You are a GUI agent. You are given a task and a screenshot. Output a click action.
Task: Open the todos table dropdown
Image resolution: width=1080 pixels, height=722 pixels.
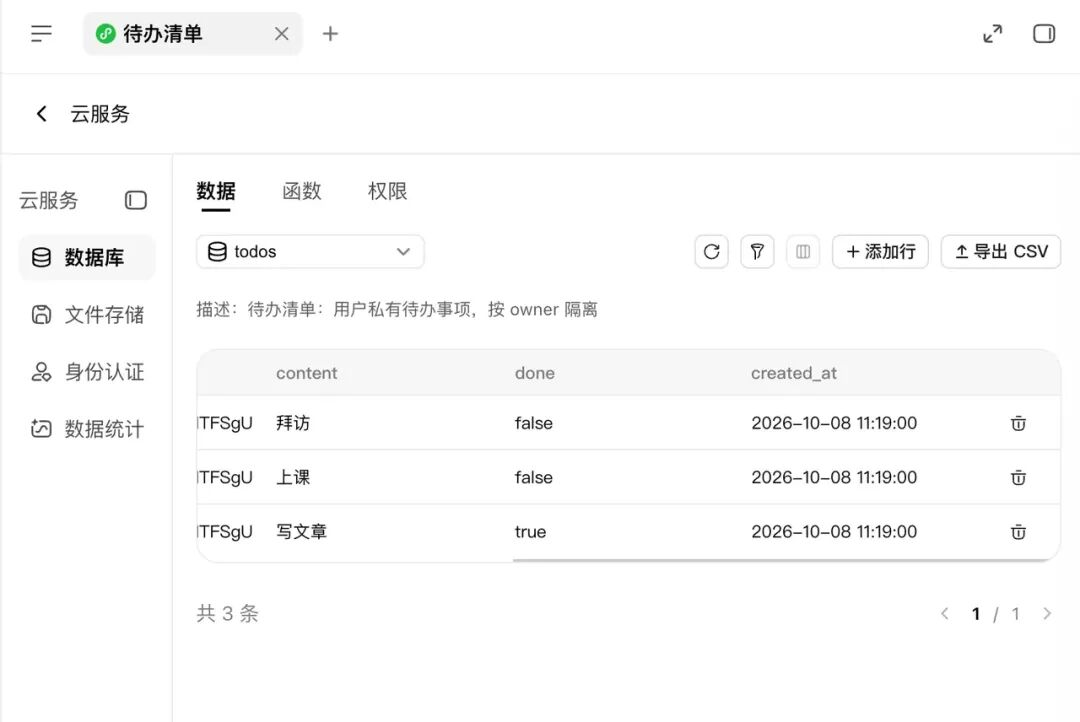tap(310, 251)
